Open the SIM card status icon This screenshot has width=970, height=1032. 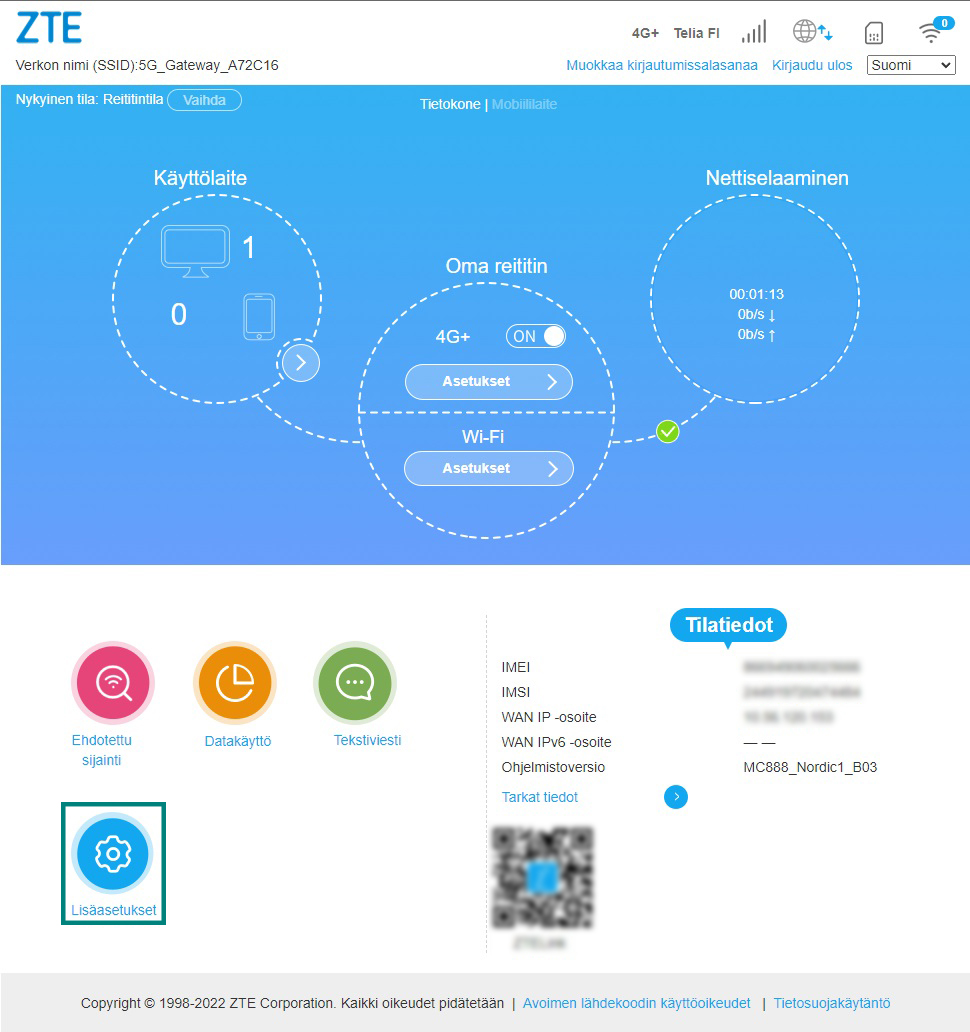point(873,33)
